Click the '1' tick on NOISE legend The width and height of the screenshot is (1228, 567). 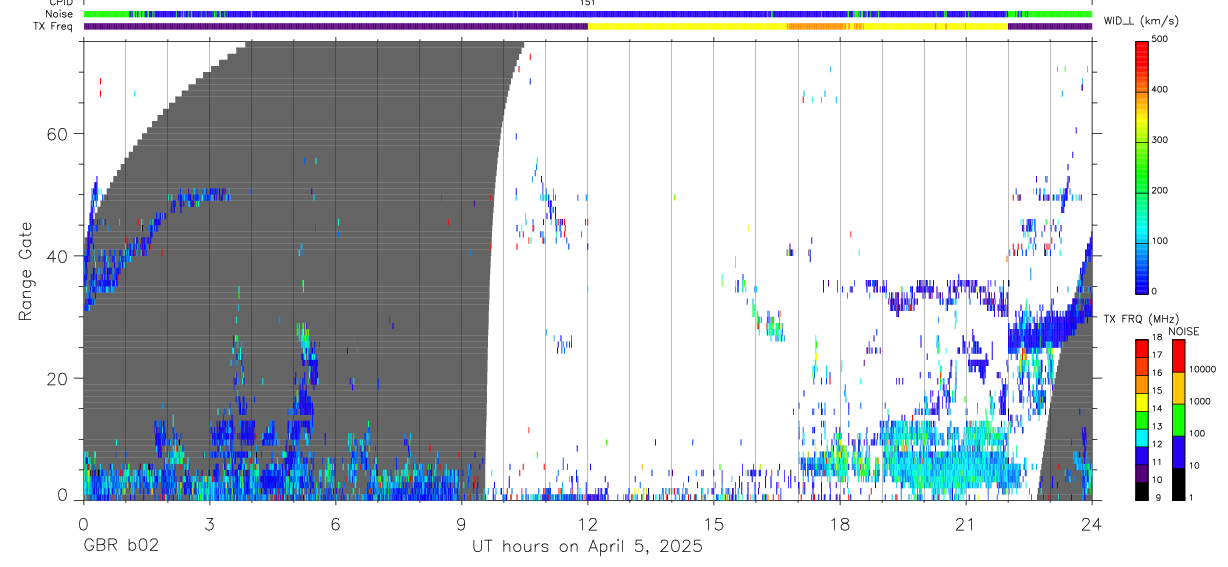point(1192,497)
